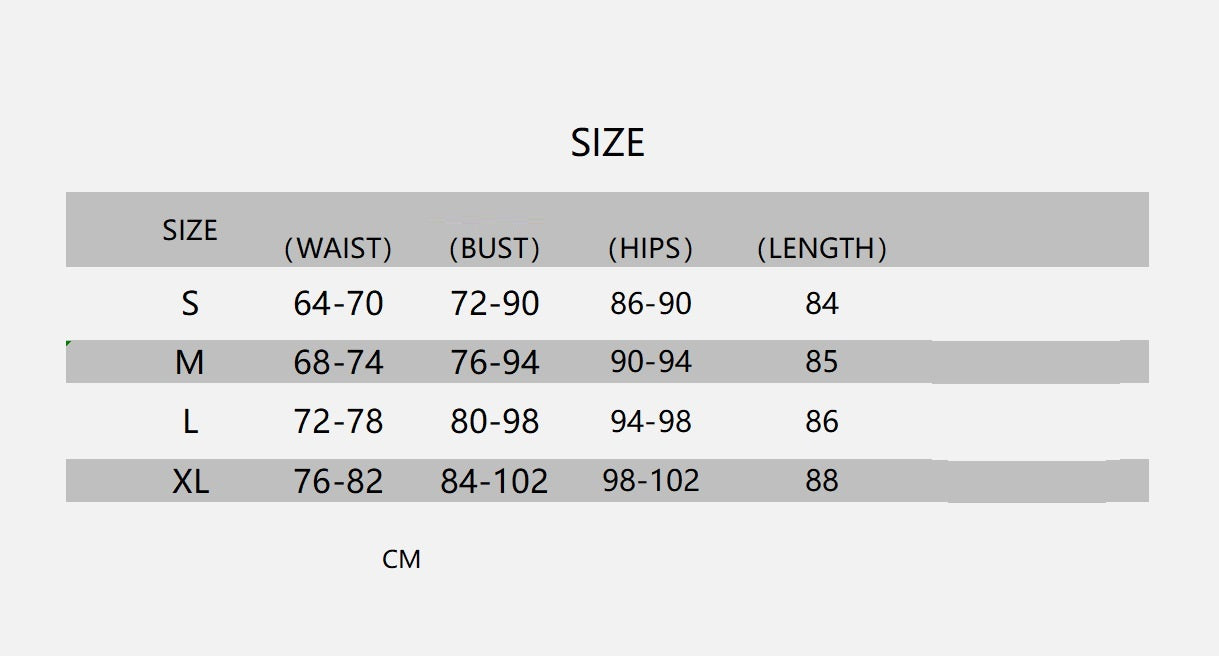Screen dimensions: 1219x656
Task: Select the LENGTH column header
Action: click(x=821, y=249)
